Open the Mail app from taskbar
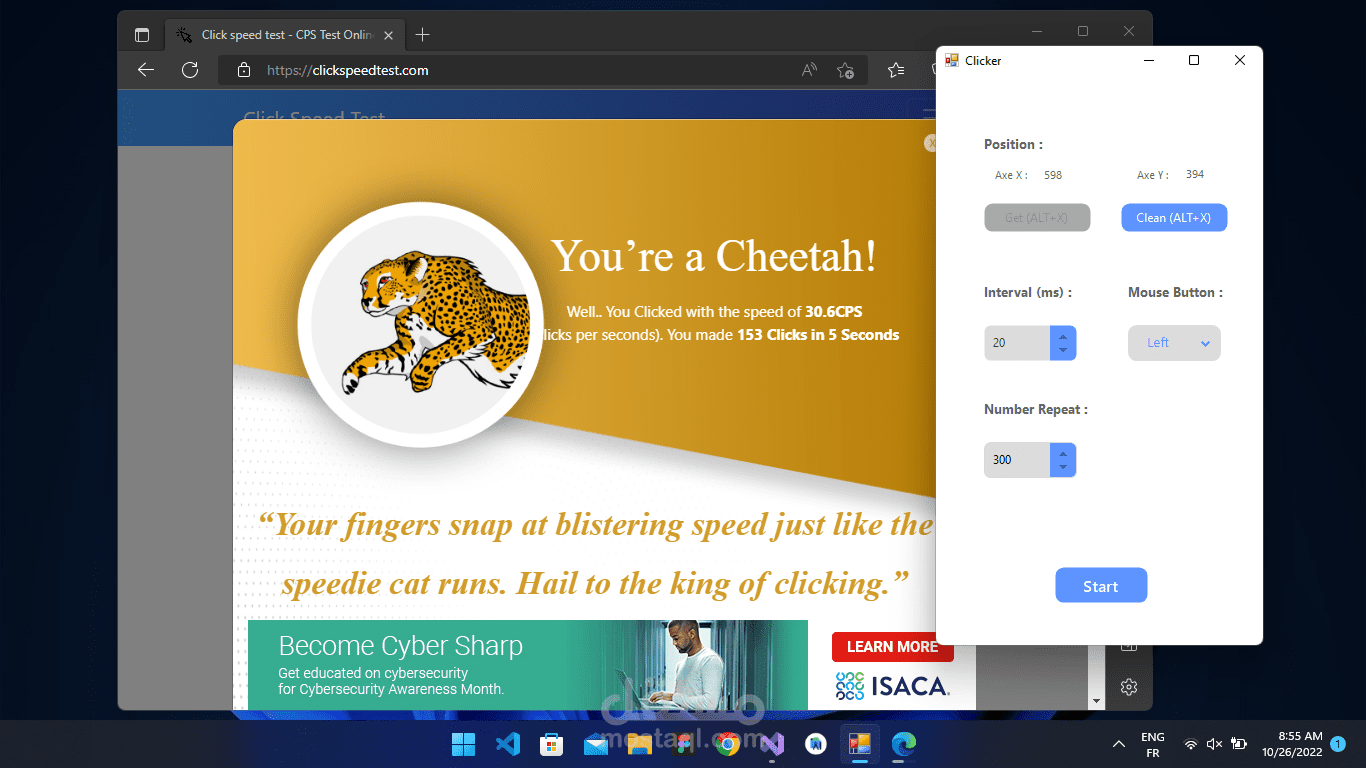The width and height of the screenshot is (1366, 768). (x=596, y=744)
